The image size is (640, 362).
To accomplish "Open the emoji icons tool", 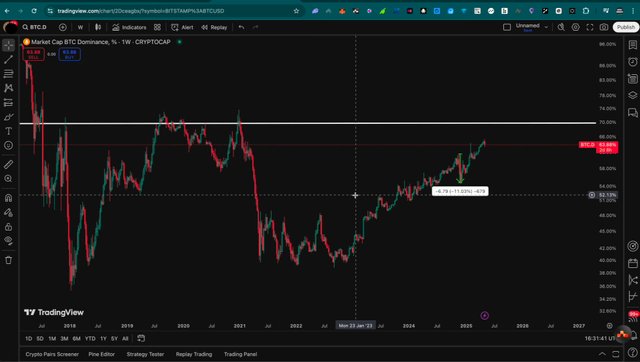I will (9, 145).
